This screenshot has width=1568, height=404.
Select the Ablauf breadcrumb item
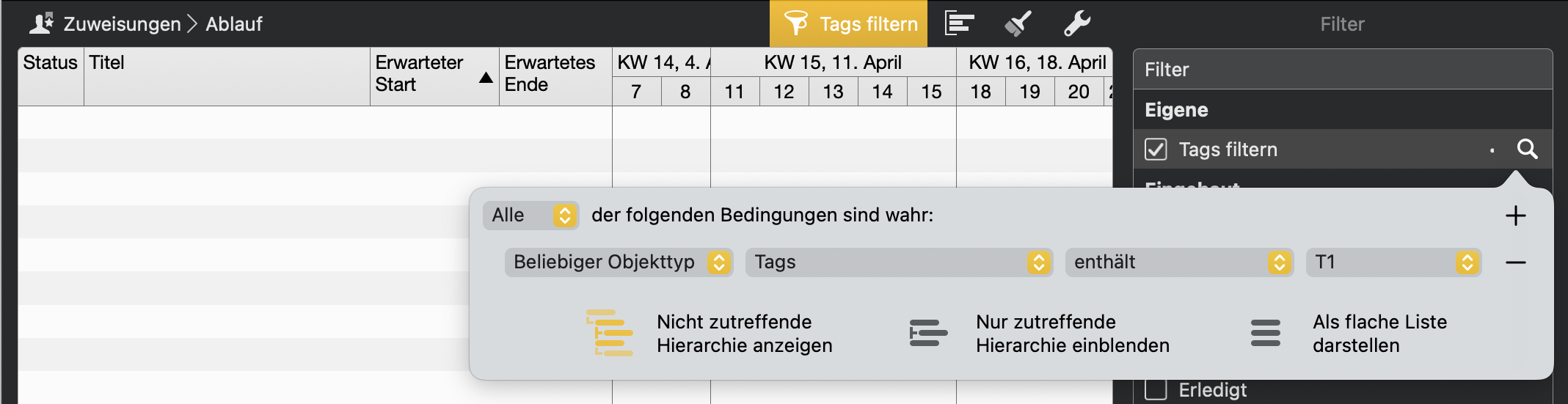pyautogui.click(x=233, y=24)
